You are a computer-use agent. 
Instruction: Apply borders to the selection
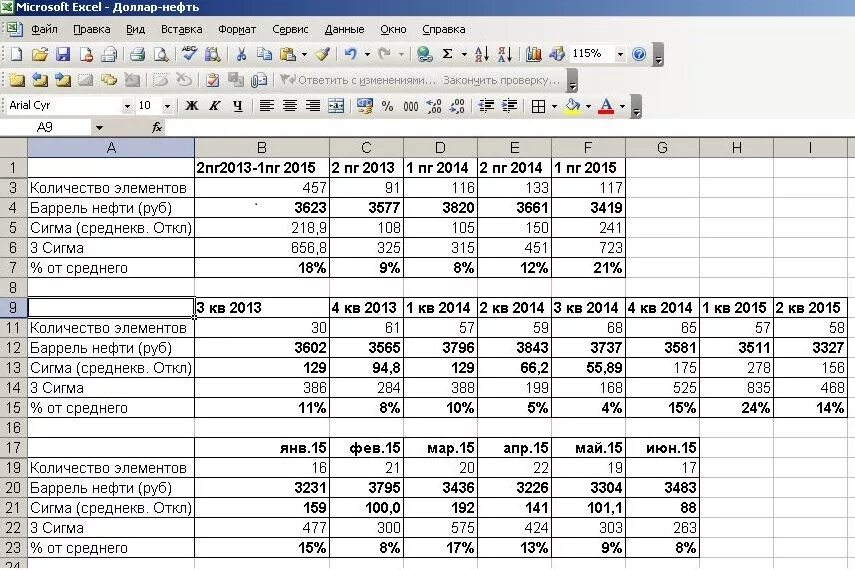click(x=538, y=106)
